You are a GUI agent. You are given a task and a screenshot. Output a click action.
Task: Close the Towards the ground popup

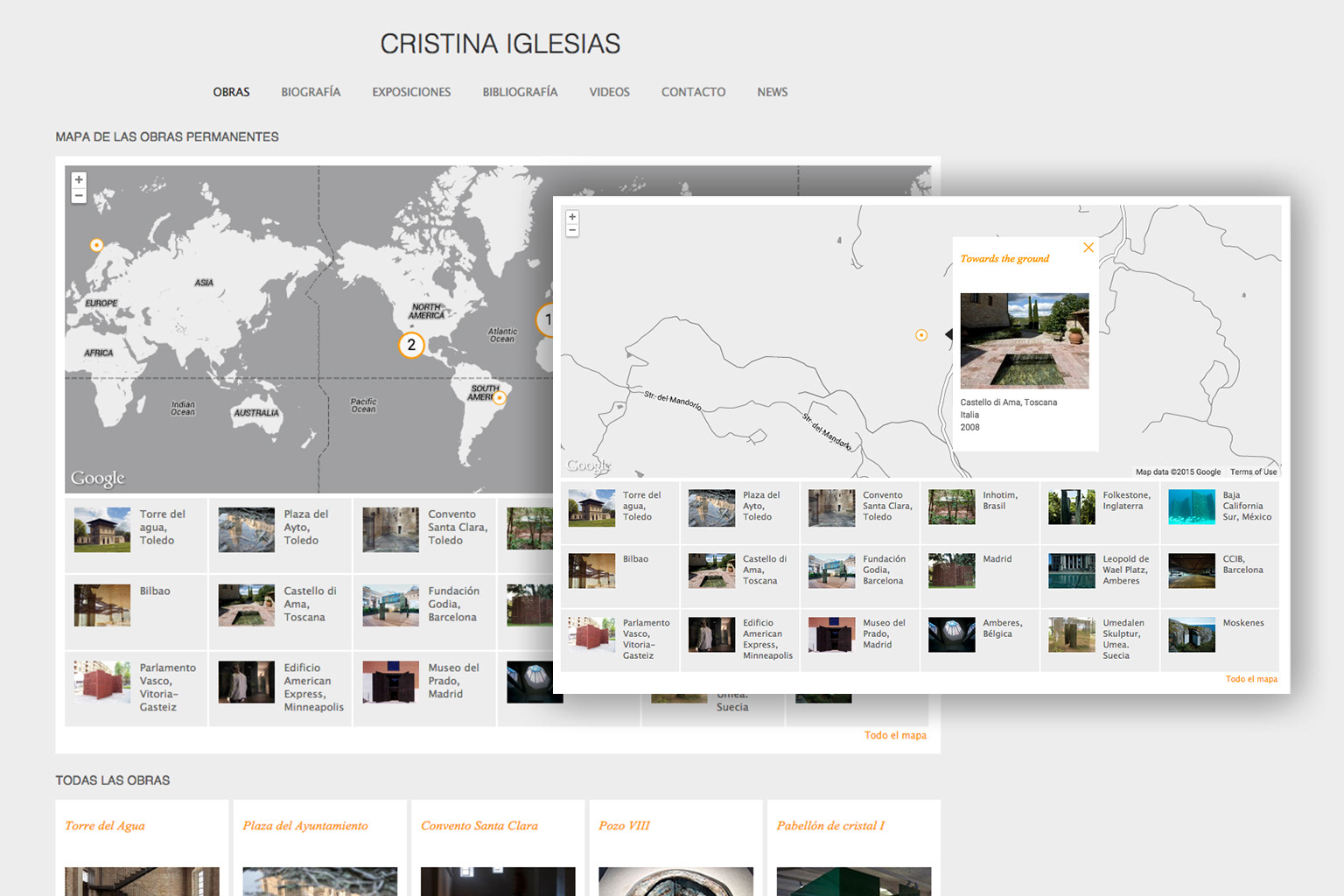click(x=1088, y=248)
